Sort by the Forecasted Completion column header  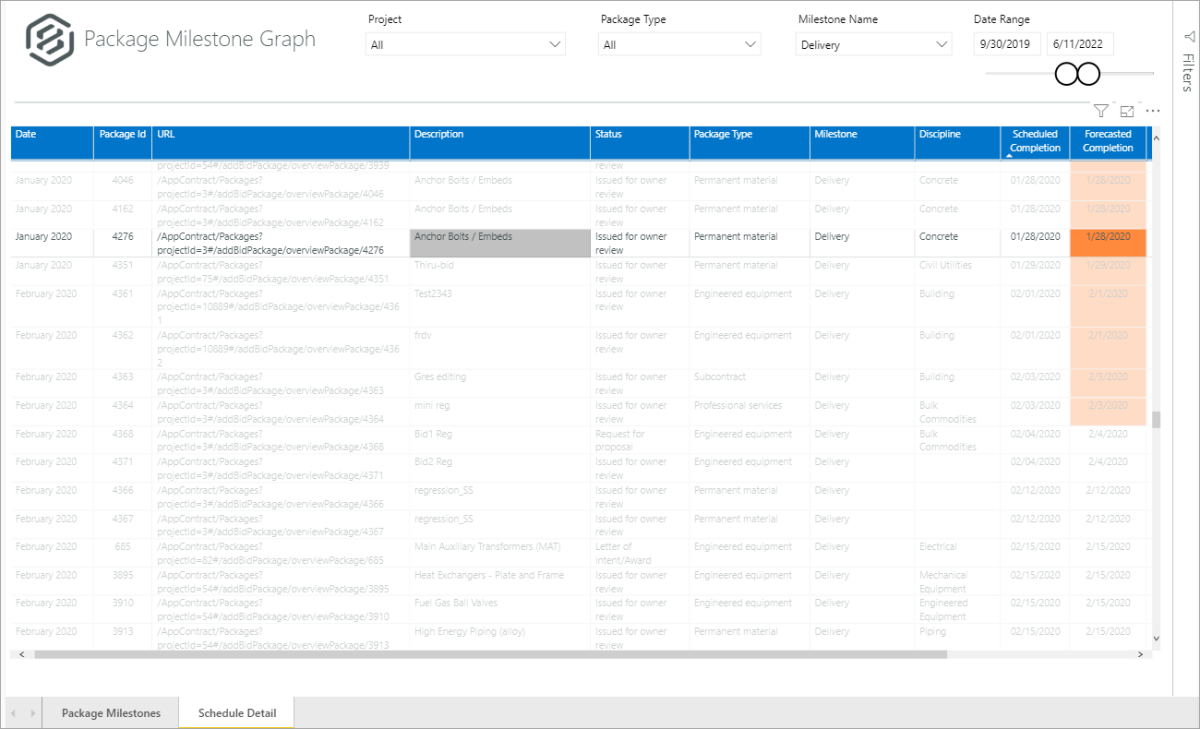tap(1107, 141)
